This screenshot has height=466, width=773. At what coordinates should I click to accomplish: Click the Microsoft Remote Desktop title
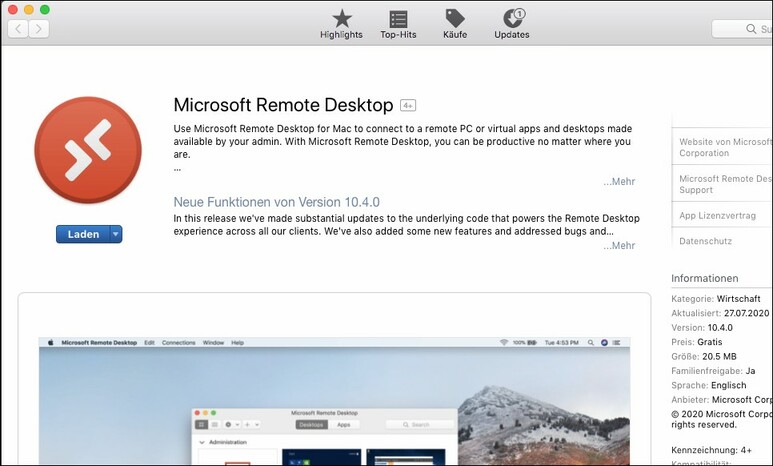pos(283,105)
